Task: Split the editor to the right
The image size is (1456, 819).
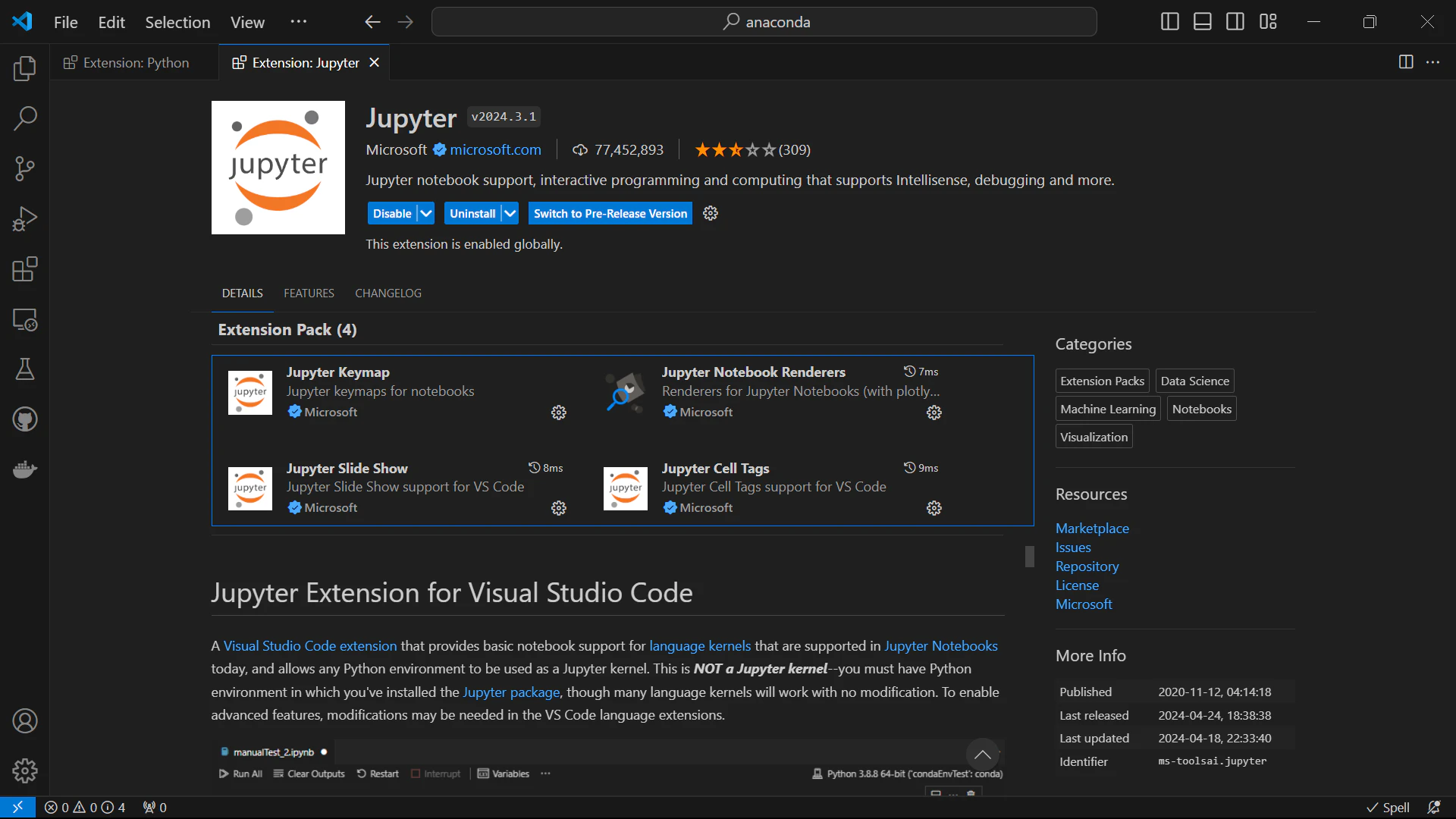Action: (1406, 62)
